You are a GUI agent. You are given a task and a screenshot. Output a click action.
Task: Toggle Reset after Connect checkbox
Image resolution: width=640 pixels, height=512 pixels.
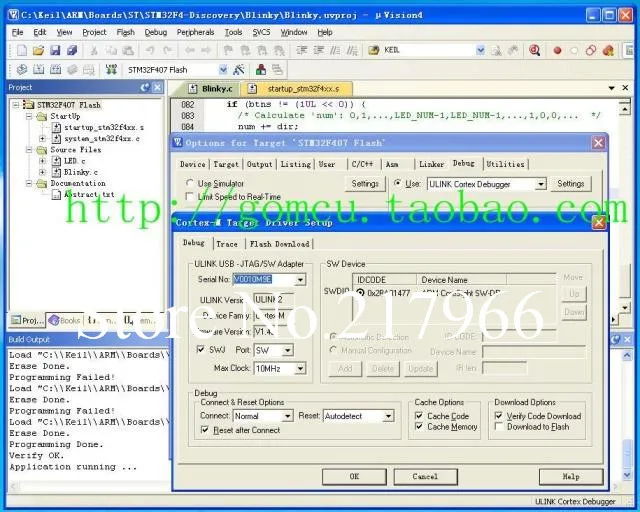204,430
